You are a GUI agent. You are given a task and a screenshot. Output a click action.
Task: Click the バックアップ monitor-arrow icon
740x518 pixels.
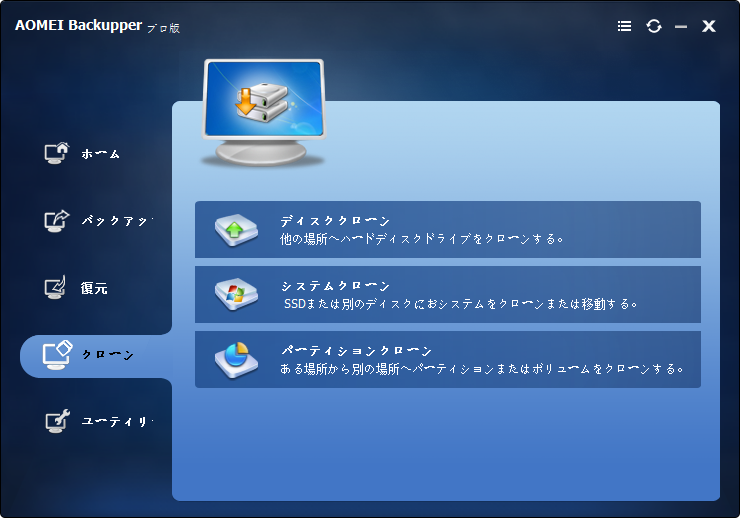pyautogui.click(x=57, y=220)
